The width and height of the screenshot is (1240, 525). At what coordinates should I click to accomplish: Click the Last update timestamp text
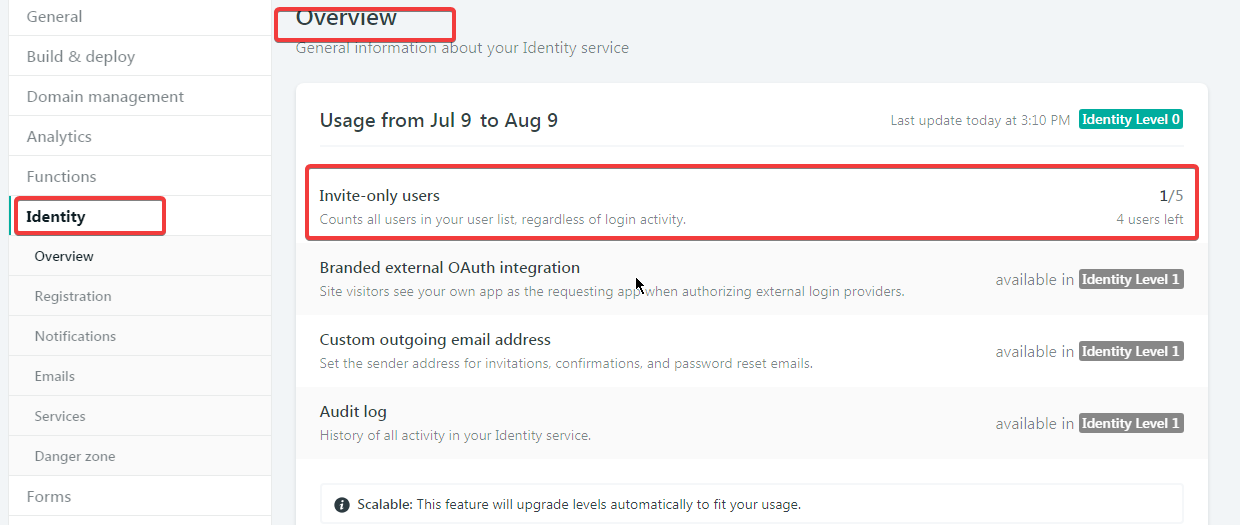980,121
